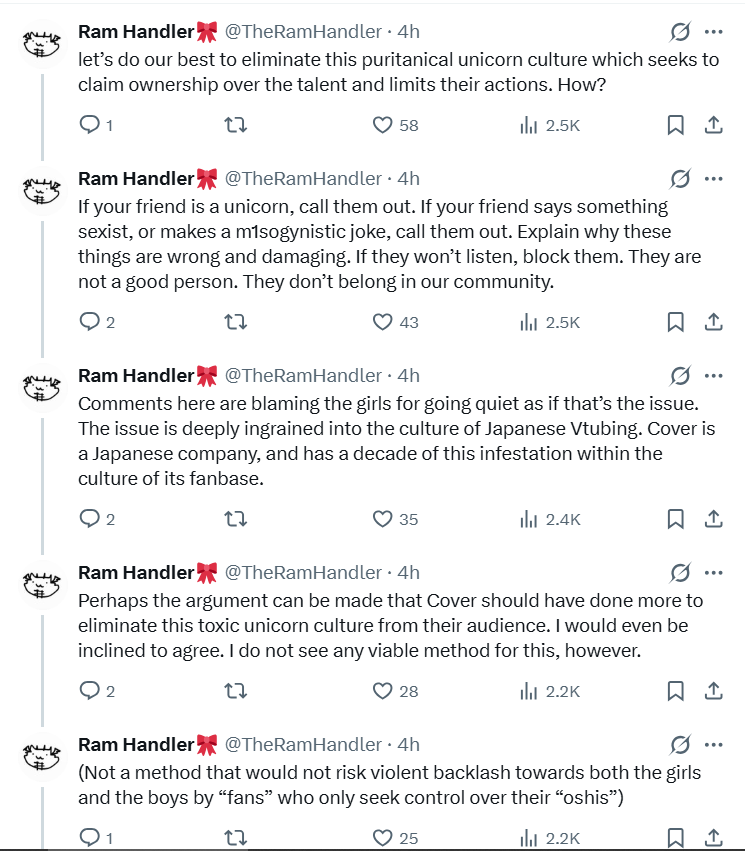The width and height of the screenshot is (745, 851).
Task: Repost the 'If your friend is a unicorn' tweet
Action: click(235, 322)
